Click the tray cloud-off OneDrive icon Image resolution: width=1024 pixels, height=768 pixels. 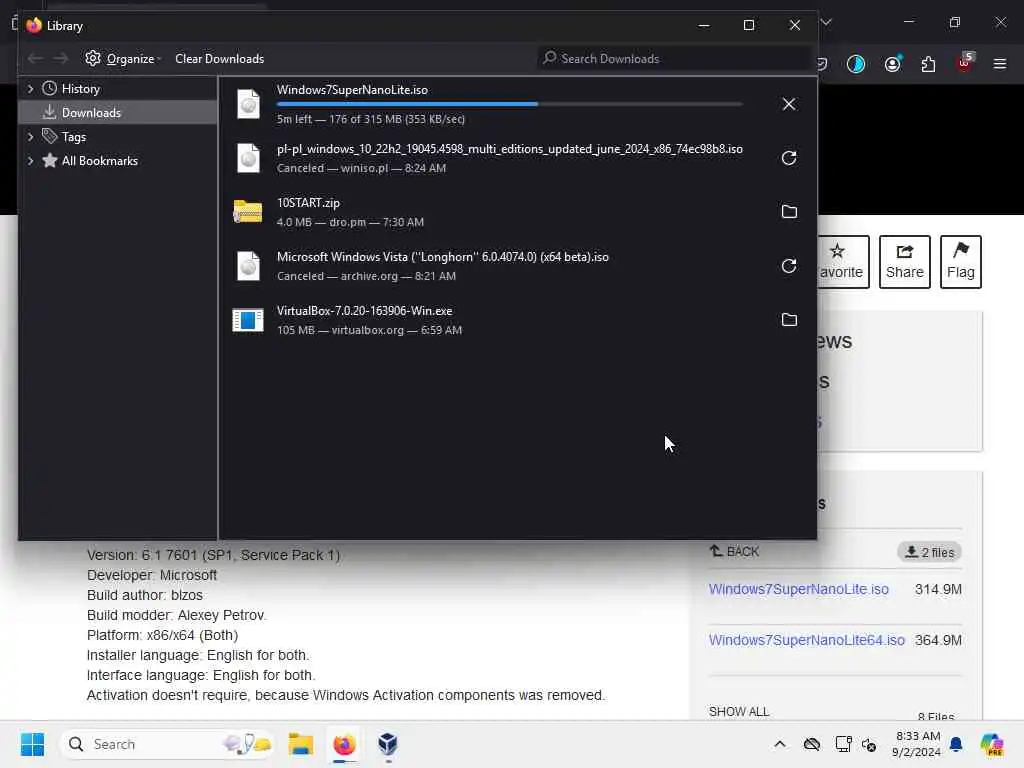(812, 744)
